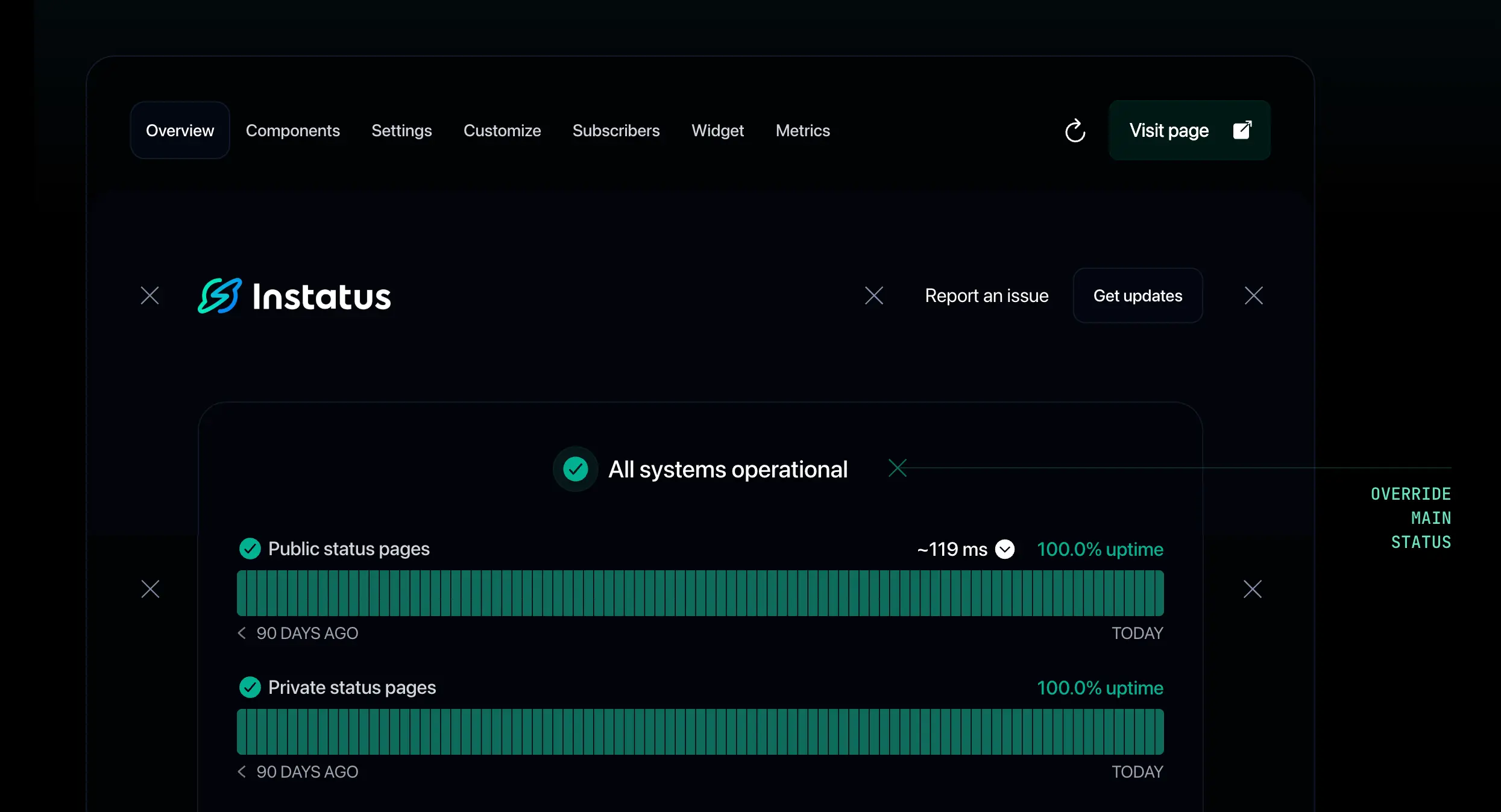Click the Visit page button
Viewport: 1501px width, 812px height.
pyautogui.click(x=1189, y=131)
